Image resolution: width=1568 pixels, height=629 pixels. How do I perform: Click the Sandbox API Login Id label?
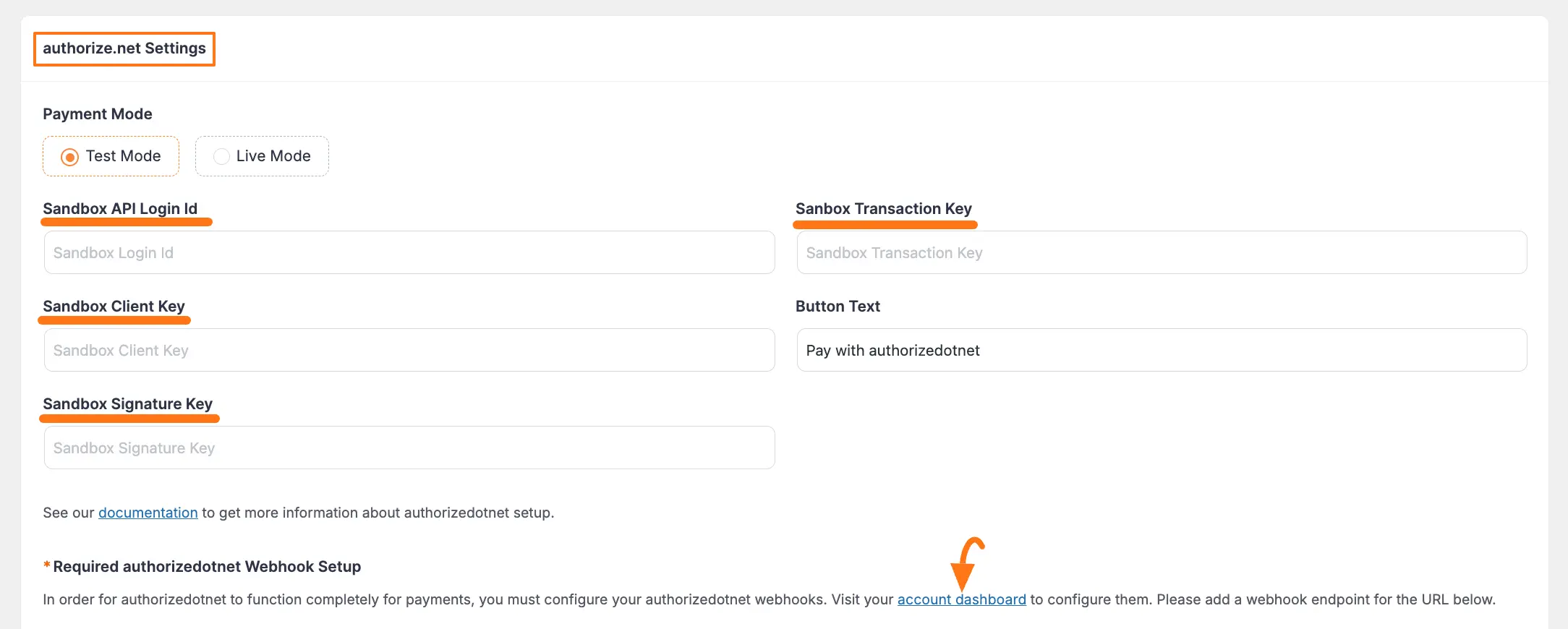tap(120, 209)
